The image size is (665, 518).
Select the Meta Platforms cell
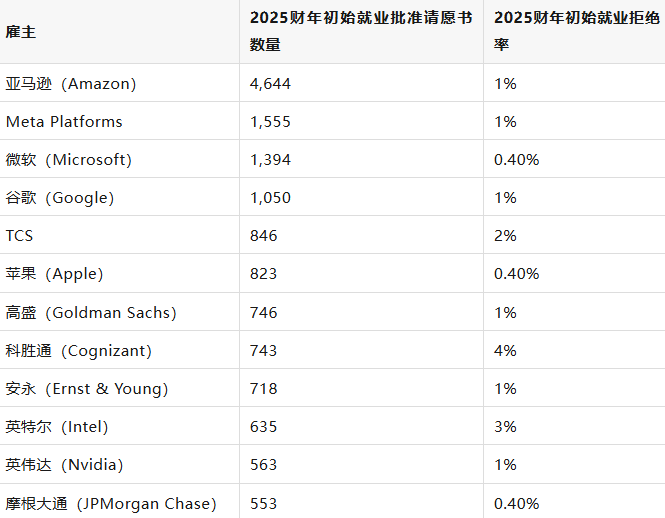point(64,122)
